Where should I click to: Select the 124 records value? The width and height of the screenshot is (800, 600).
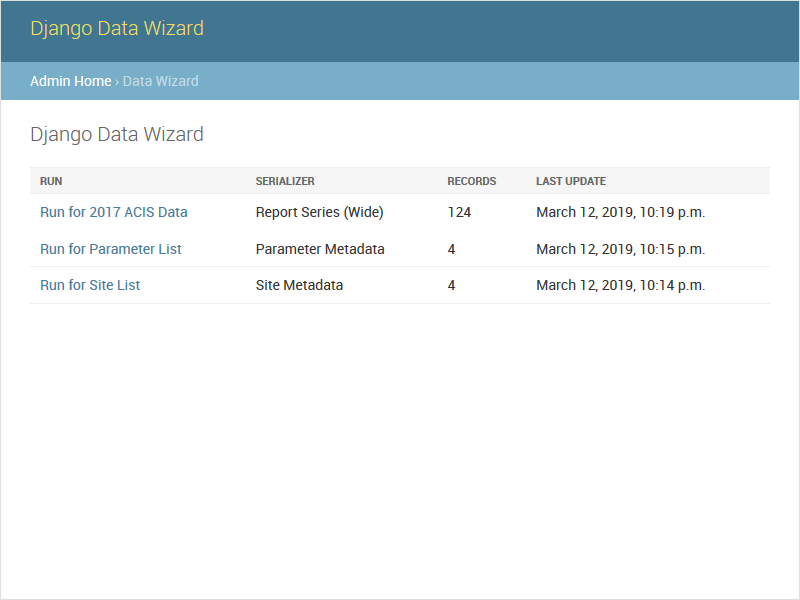tap(459, 212)
